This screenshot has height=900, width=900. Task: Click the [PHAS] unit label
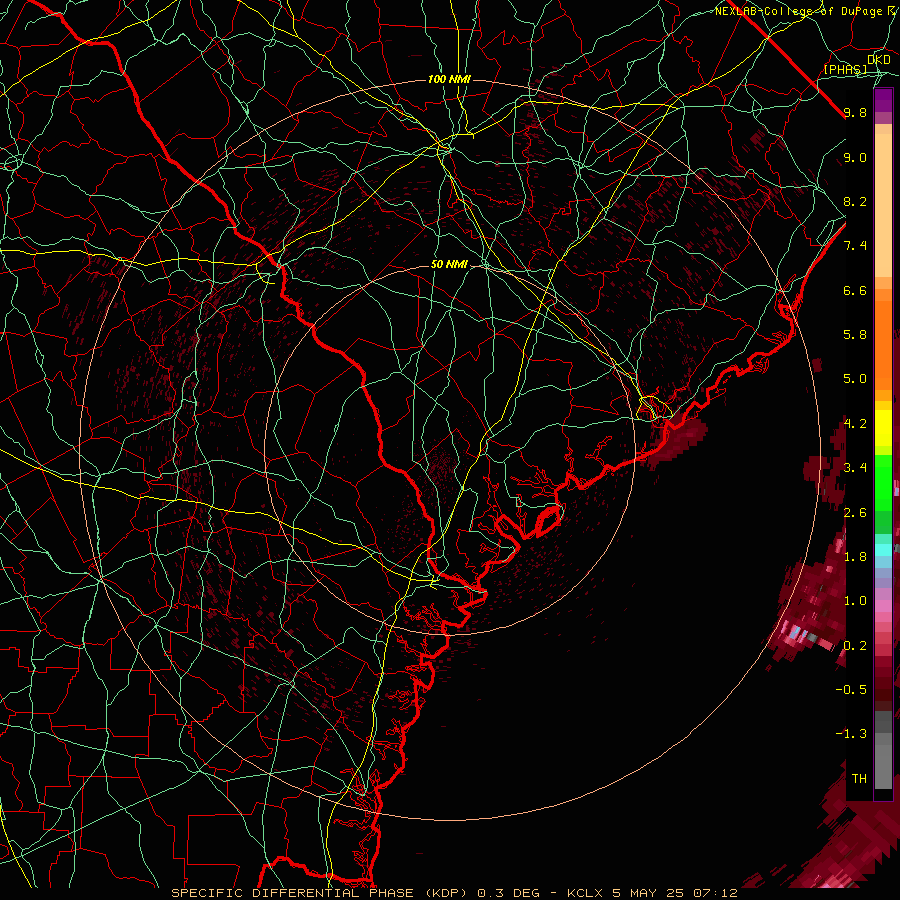[845, 69]
